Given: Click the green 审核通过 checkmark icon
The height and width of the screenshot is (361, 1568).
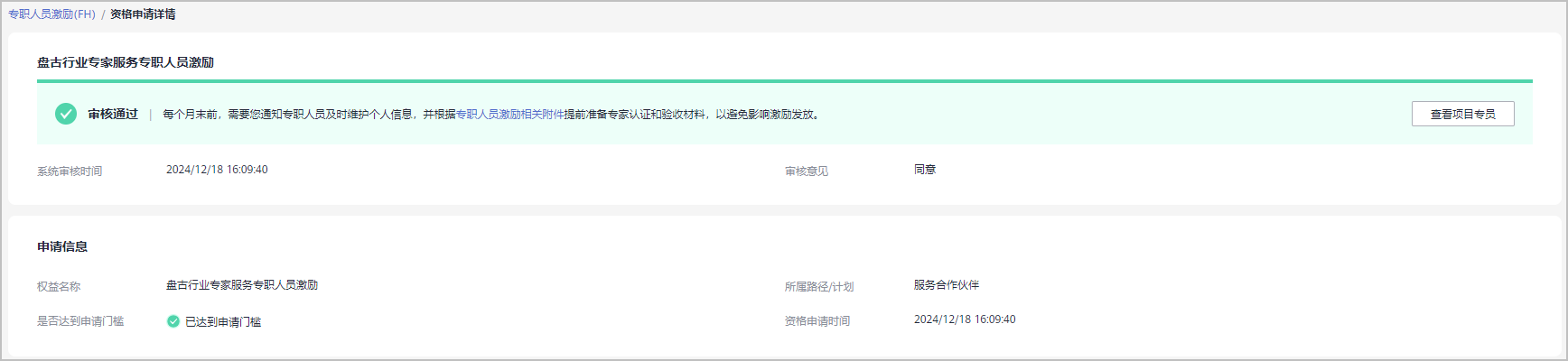Looking at the screenshot, I should coord(66,114).
